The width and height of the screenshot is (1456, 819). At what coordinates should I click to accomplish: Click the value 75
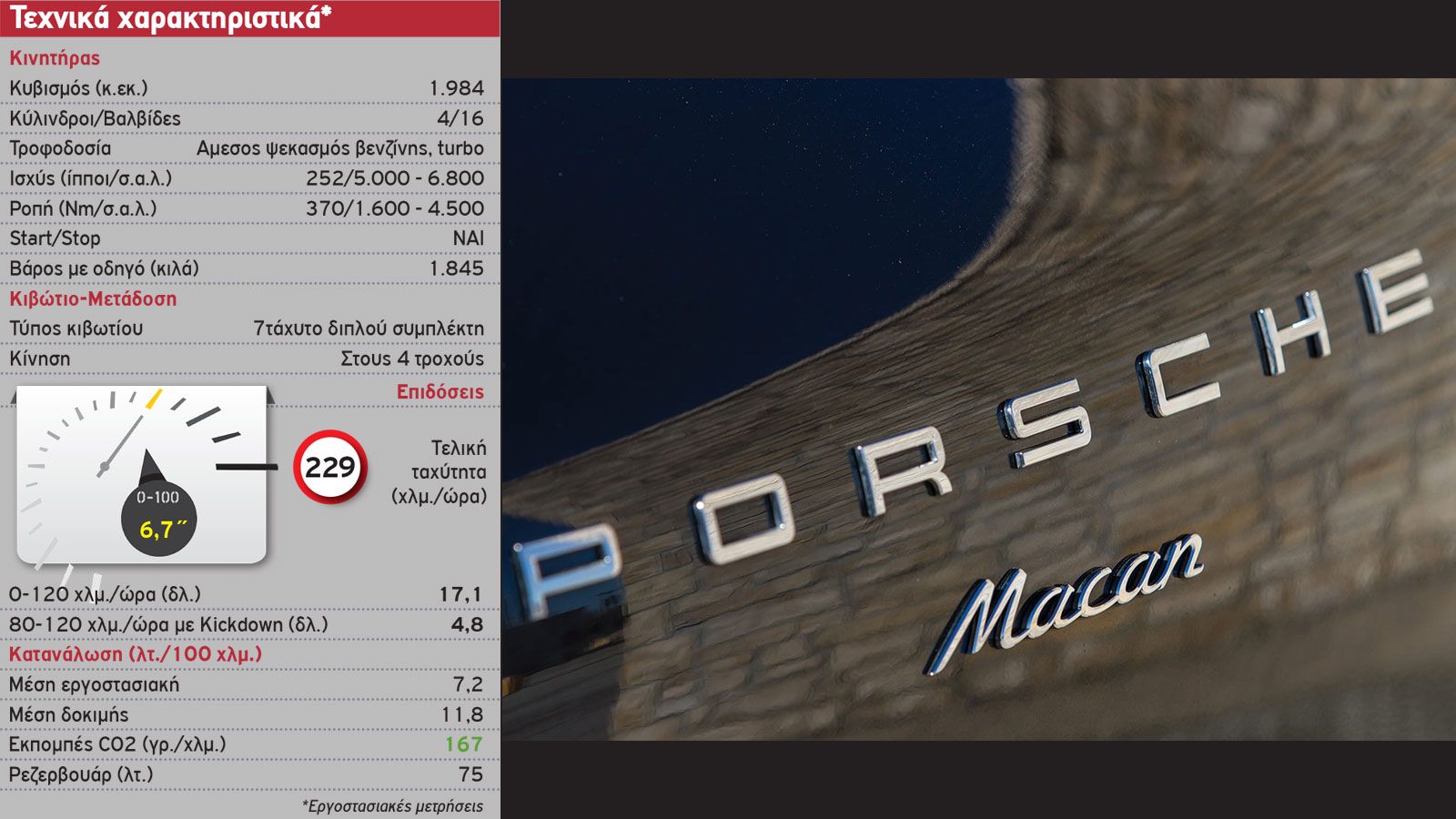click(x=470, y=774)
